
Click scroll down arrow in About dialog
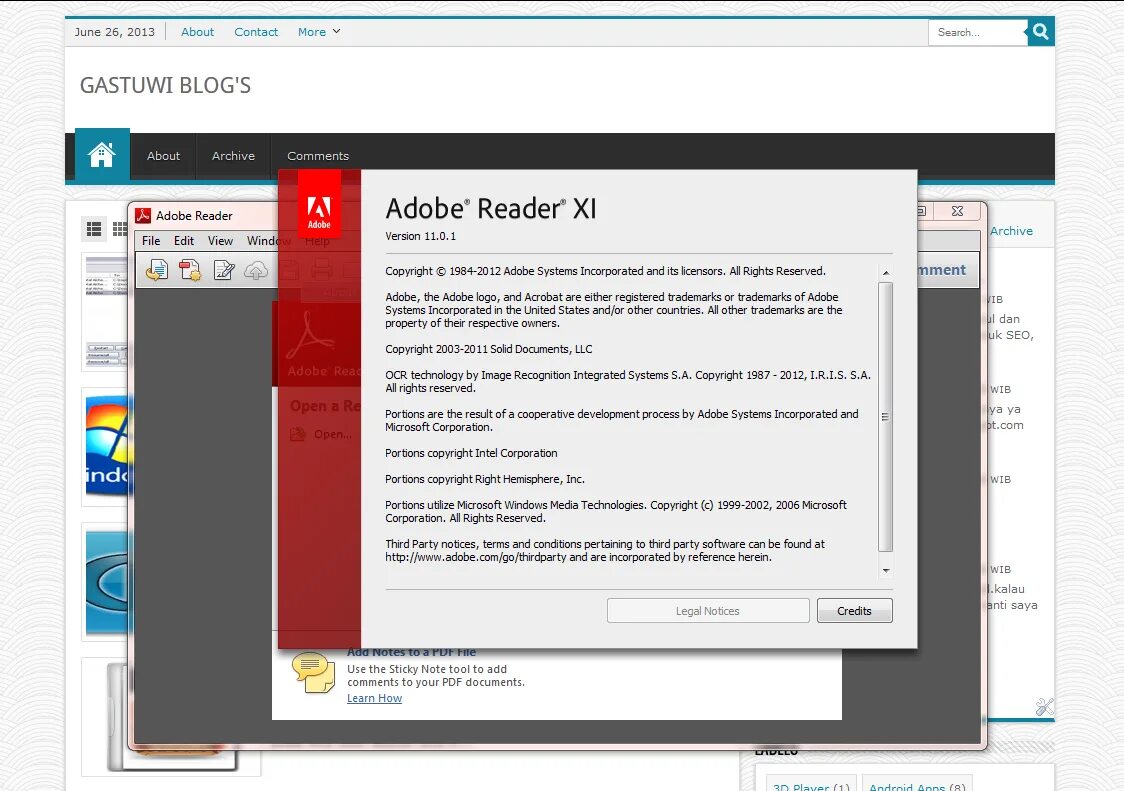(x=886, y=571)
